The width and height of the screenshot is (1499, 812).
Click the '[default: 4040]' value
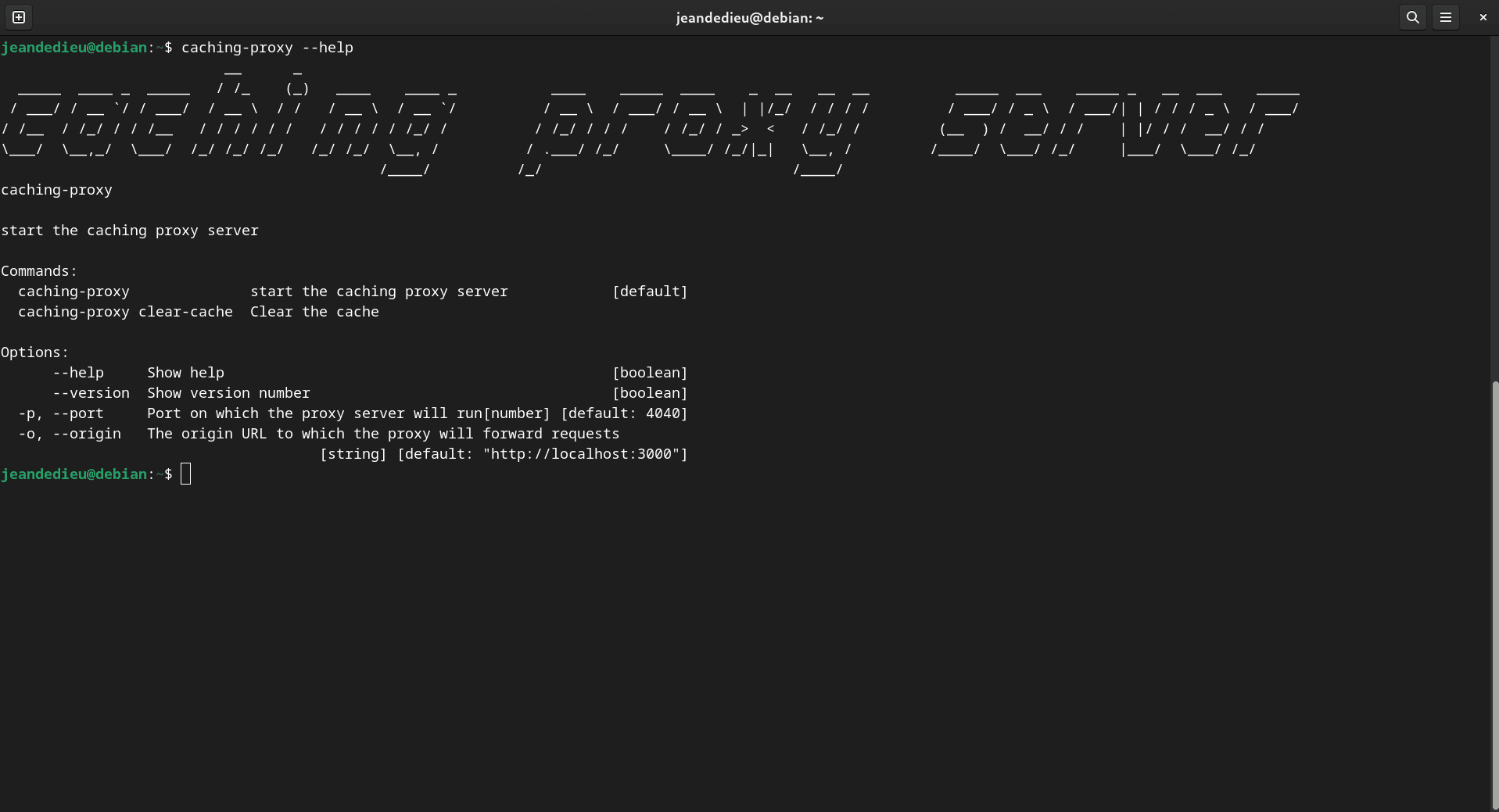[x=624, y=413]
